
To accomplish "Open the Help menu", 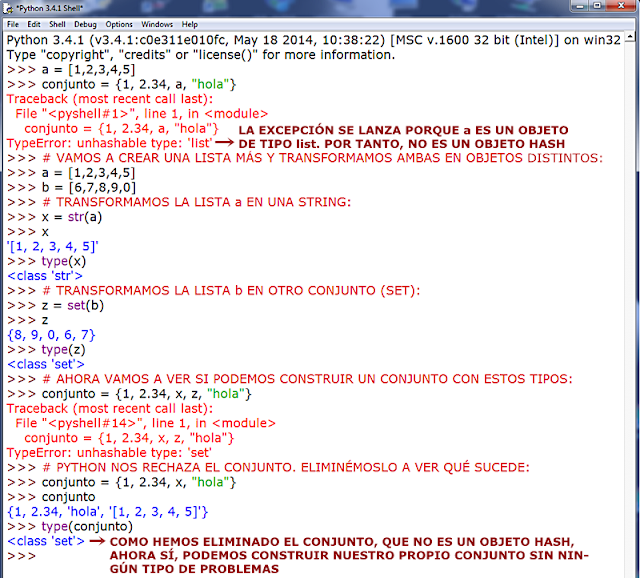I will [189, 24].
